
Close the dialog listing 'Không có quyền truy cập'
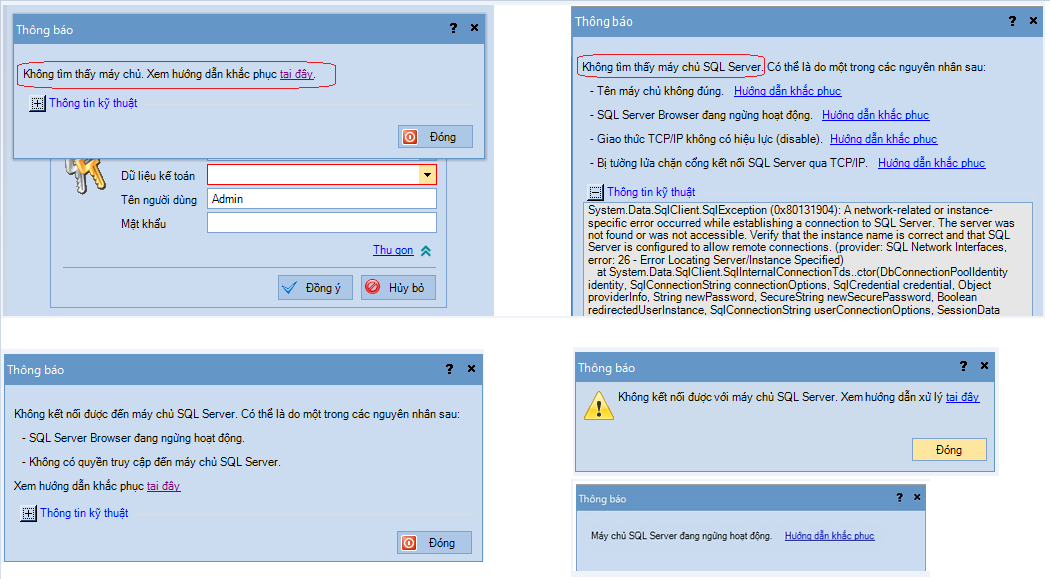coord(471,369)
